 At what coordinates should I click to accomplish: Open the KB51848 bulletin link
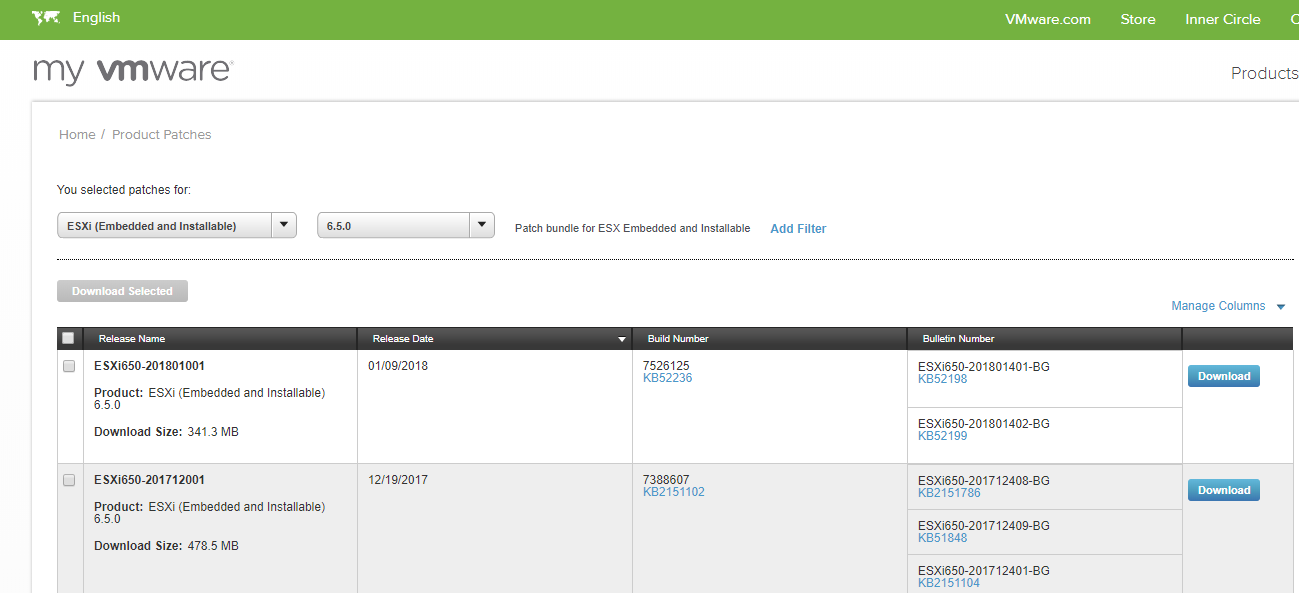coord(942,538)
